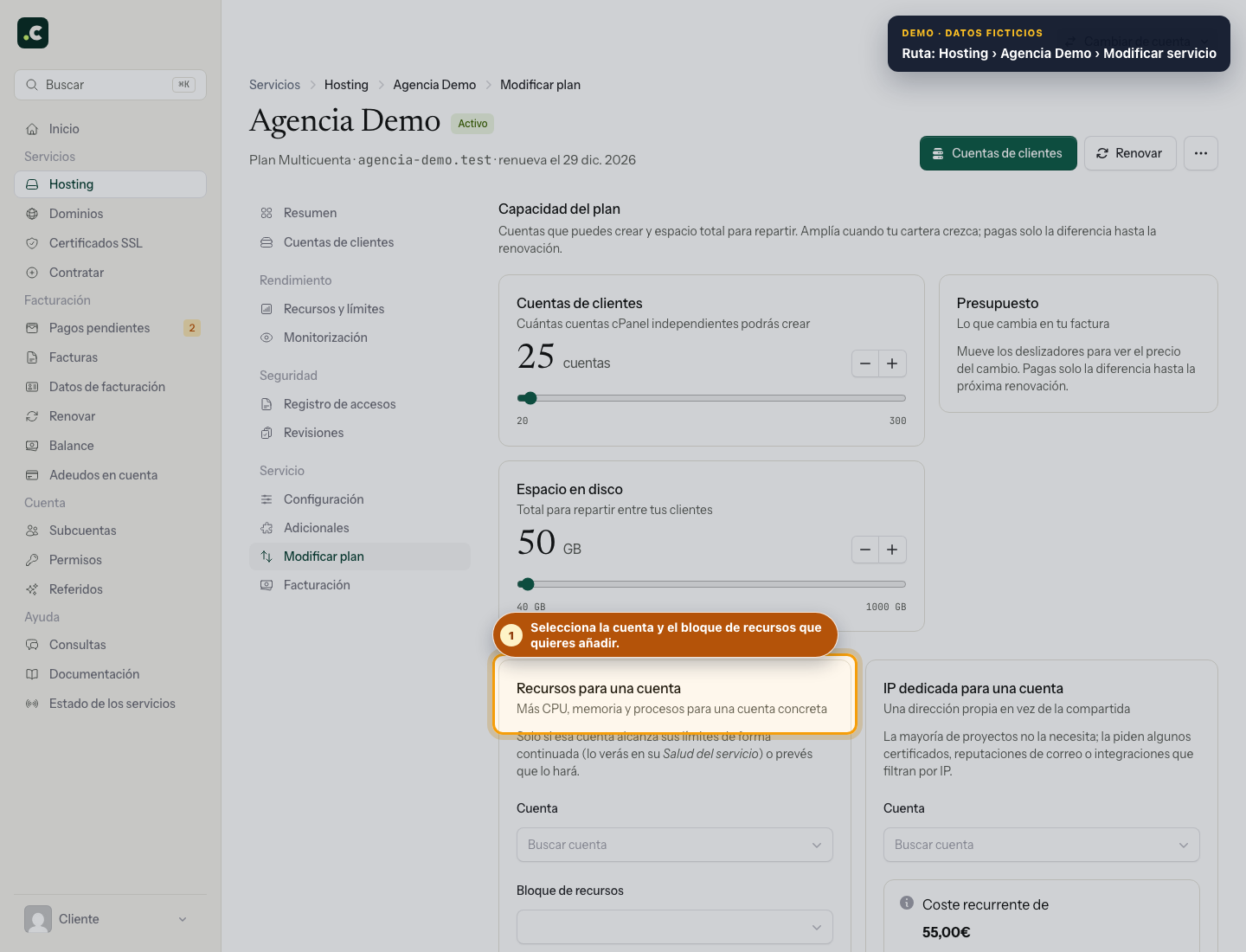Open Buscar cuenta dropdown under Recursos

click(675, 845)
